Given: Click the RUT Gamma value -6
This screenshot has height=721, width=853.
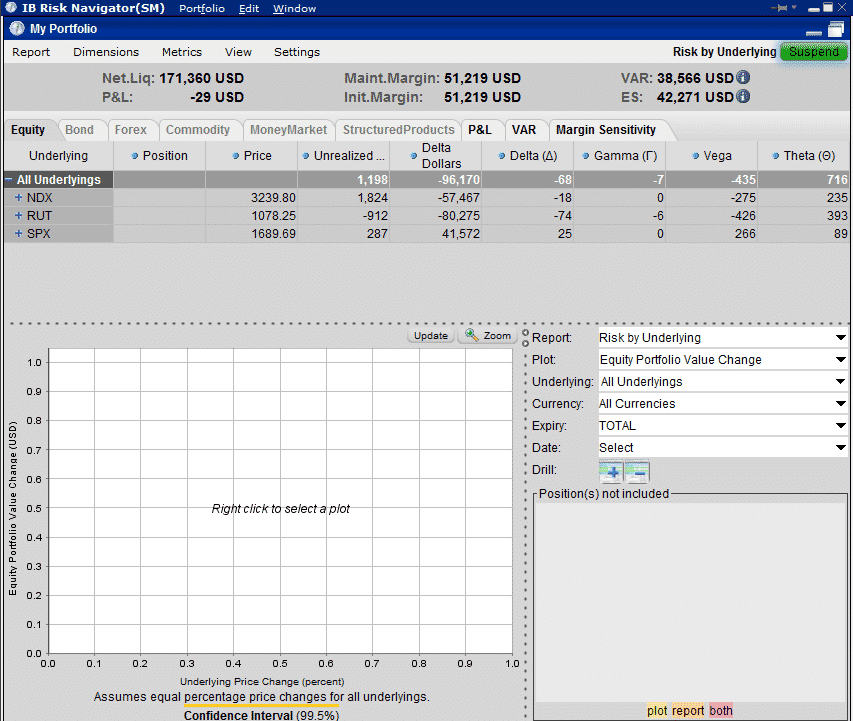Looking at the screenshot, I should click(x=658, y=215).
